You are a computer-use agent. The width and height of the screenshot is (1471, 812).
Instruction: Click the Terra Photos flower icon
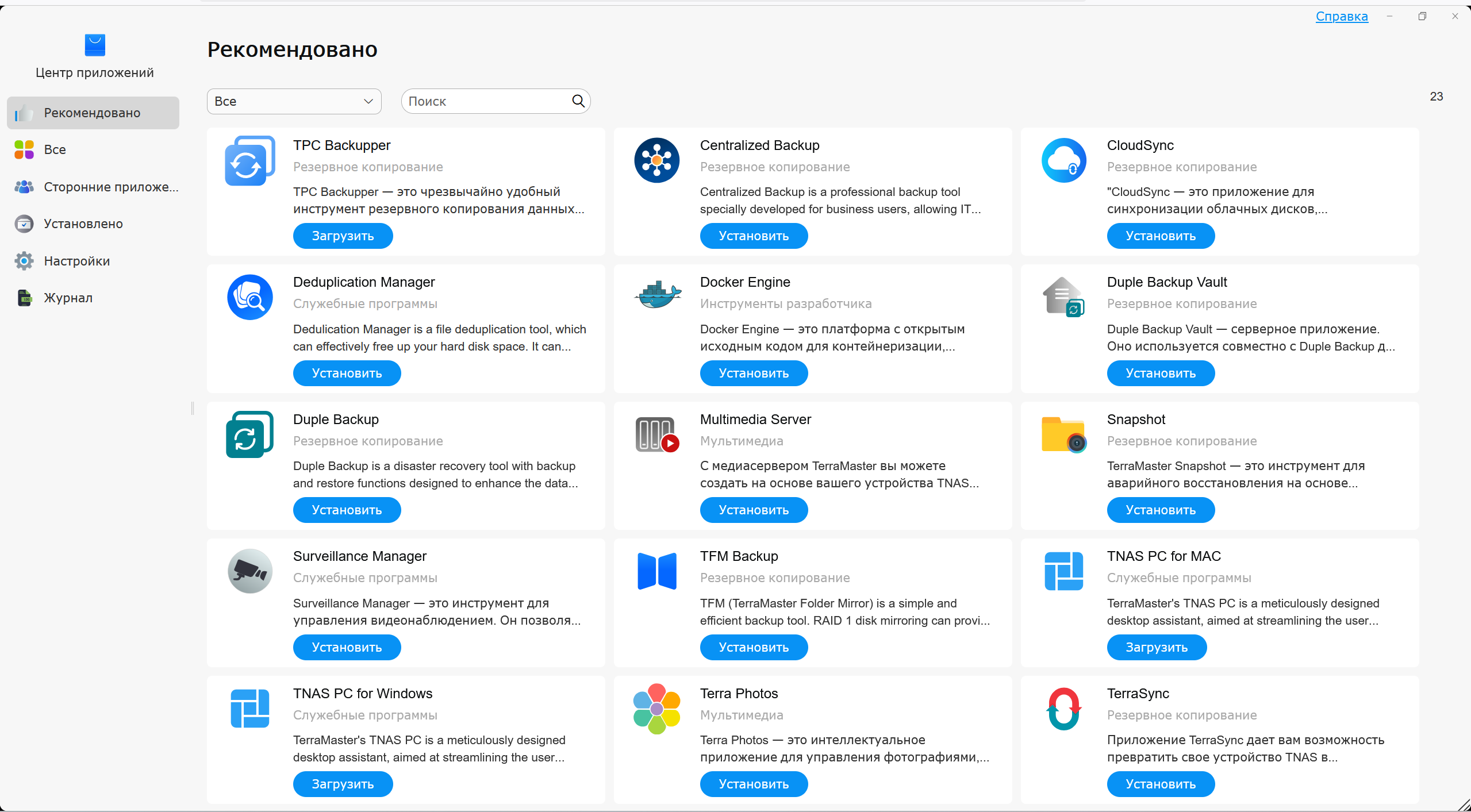click(x=657, y=708)
